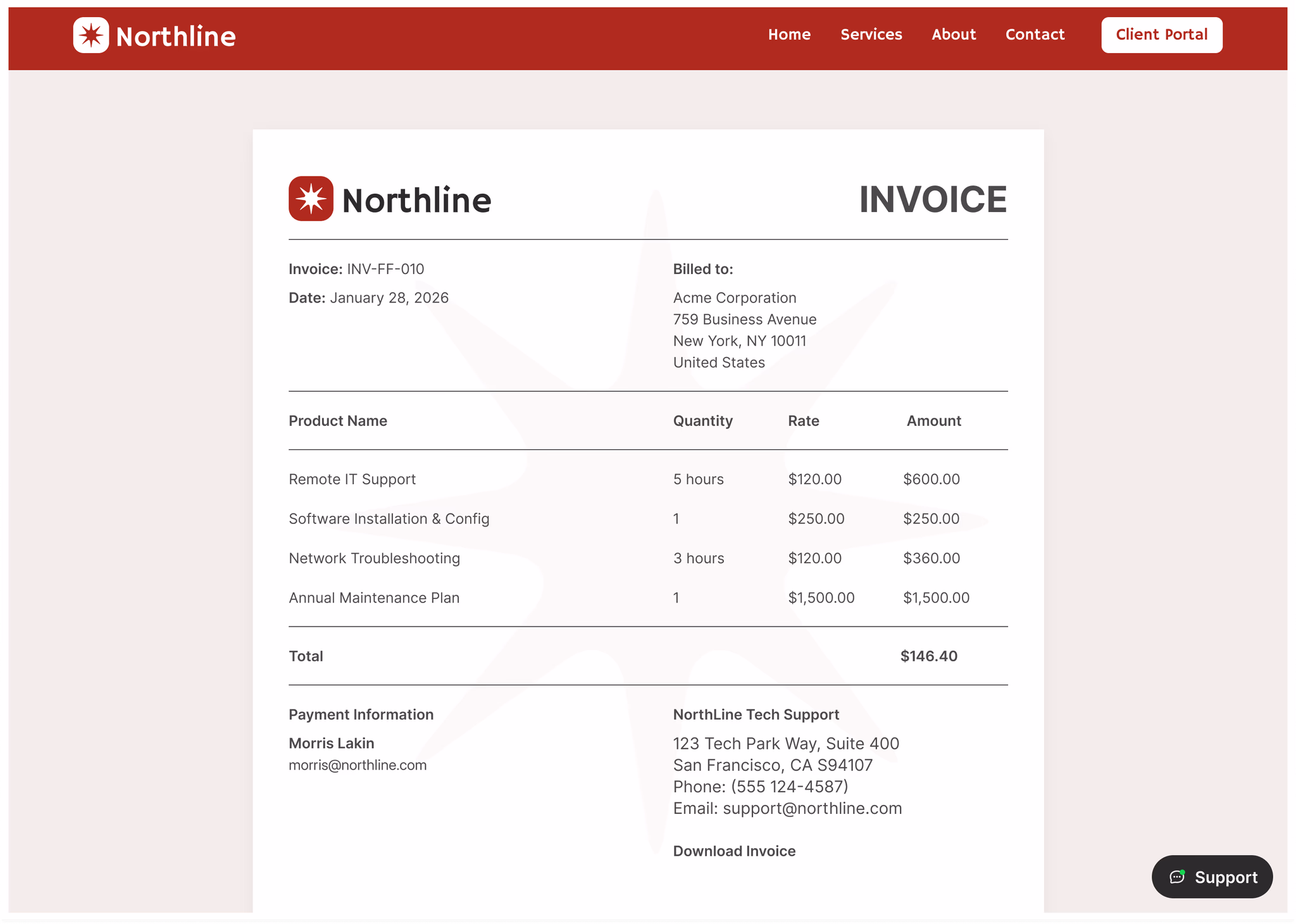
Task: Open the Client Portal button
Action: click(1161, 35)
